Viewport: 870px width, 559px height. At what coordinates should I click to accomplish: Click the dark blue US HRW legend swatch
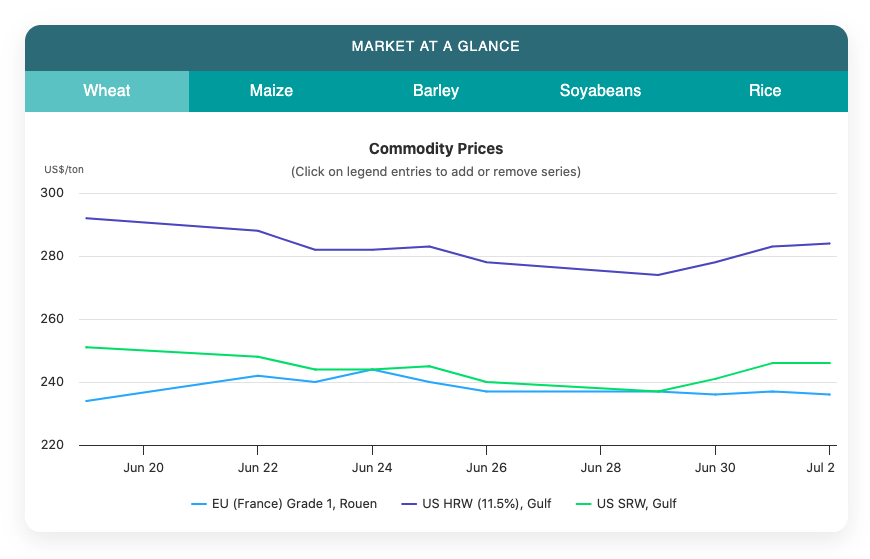(409, 504)
